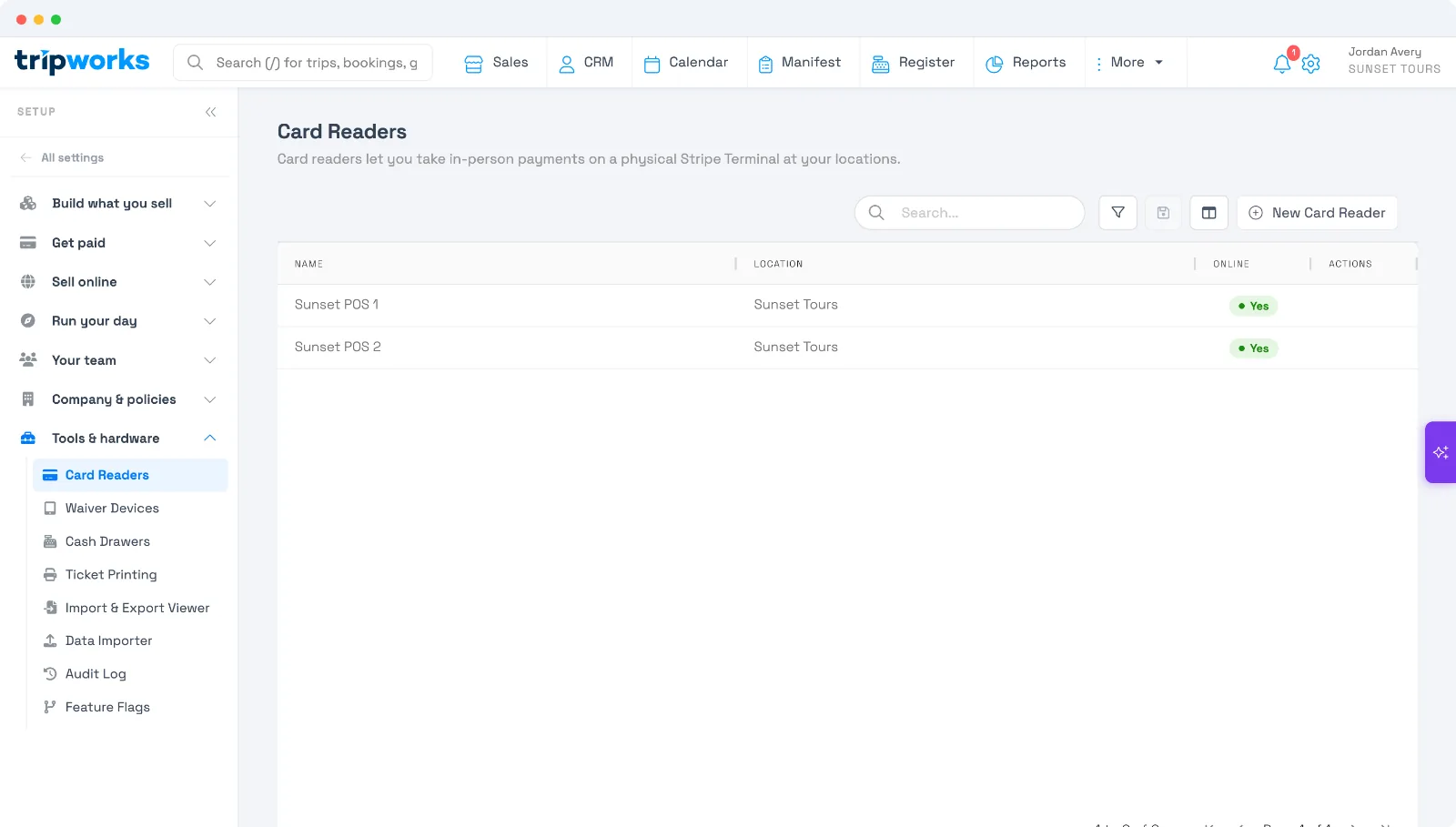Open the Sunset POS 2 row
This screenshot has width=1456, height=827.
pyautogui.click(x=847, y=348)
